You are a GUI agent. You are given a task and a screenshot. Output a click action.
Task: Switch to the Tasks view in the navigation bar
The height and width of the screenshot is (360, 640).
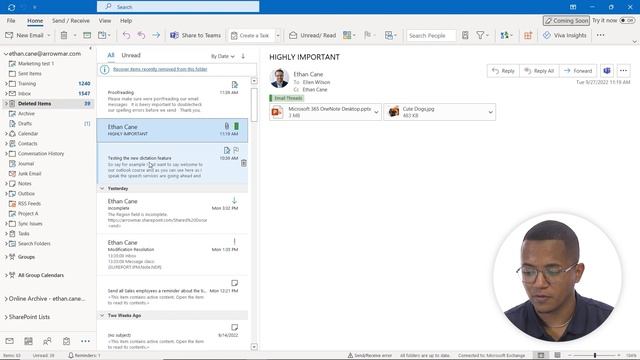pyautogui.click(x=67, y=341)
